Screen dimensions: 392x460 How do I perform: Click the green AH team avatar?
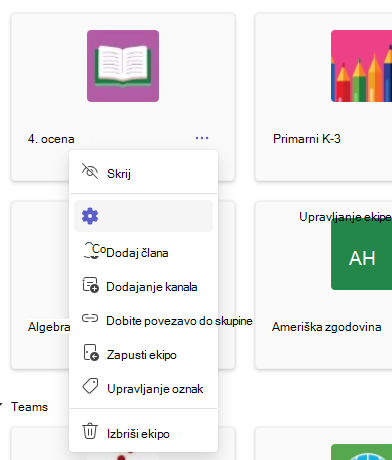(x=361, y=254)
